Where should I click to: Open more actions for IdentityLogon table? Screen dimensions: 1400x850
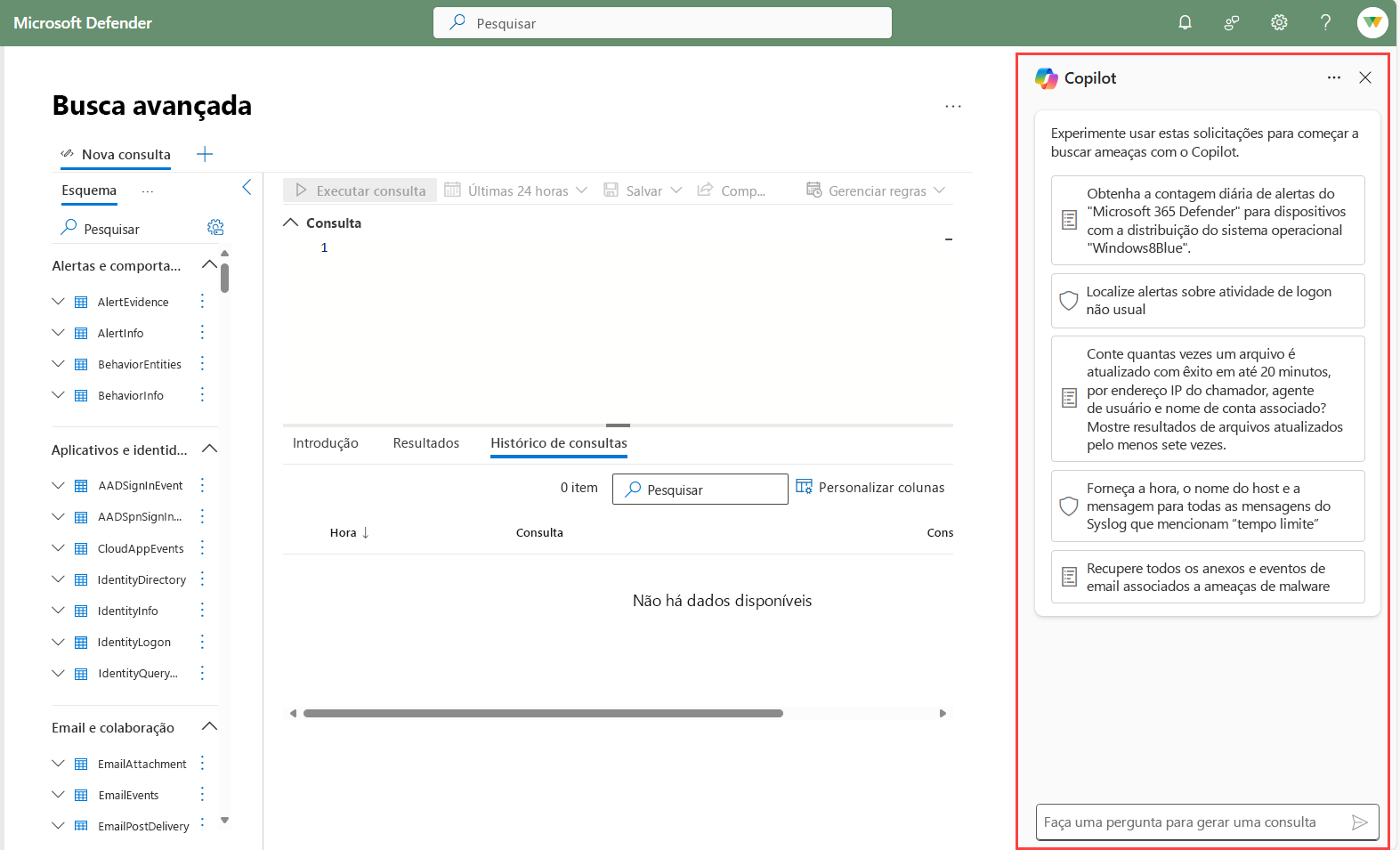[x=202, y=641]
